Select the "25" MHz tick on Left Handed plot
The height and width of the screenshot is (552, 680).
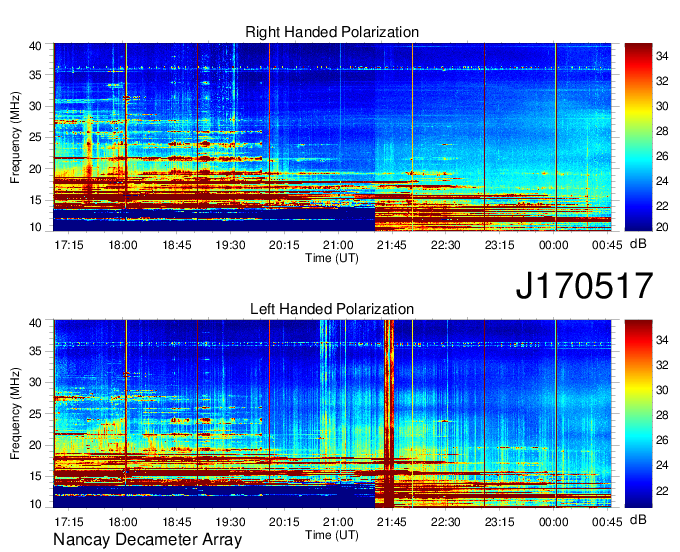pyautogui.click(x=35, y=414)
